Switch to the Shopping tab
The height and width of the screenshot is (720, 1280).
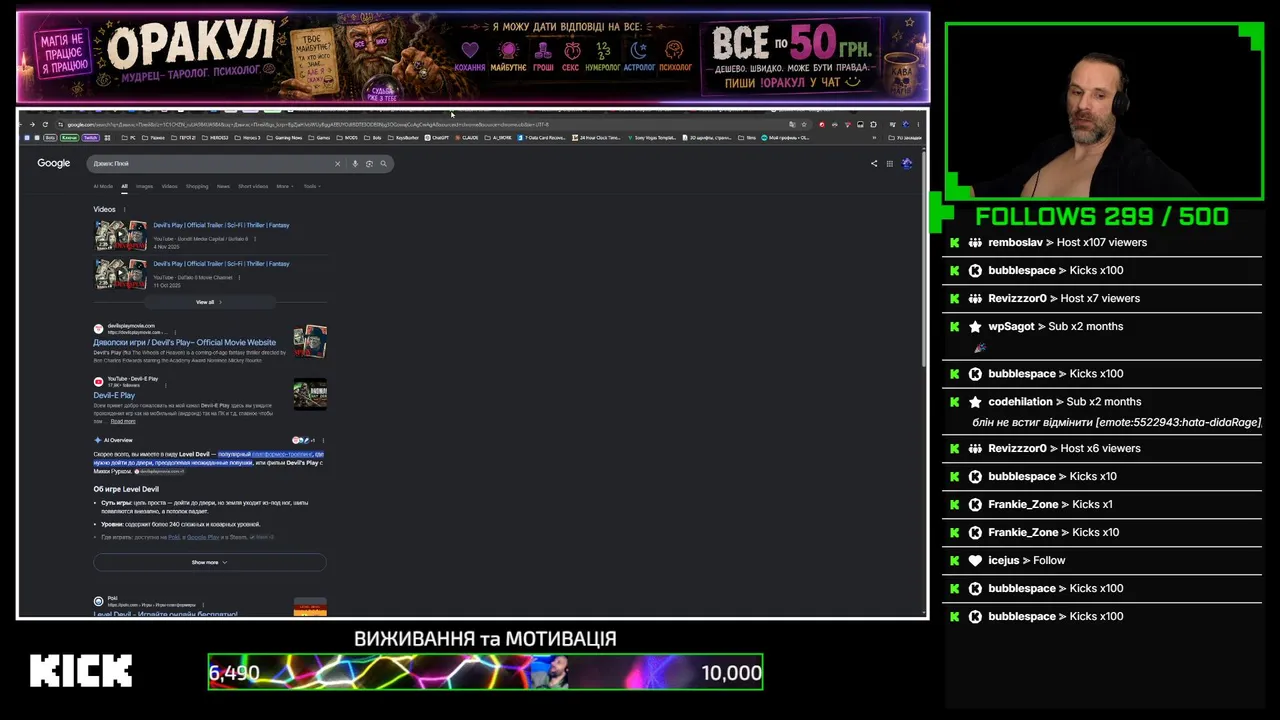[197, 186]
